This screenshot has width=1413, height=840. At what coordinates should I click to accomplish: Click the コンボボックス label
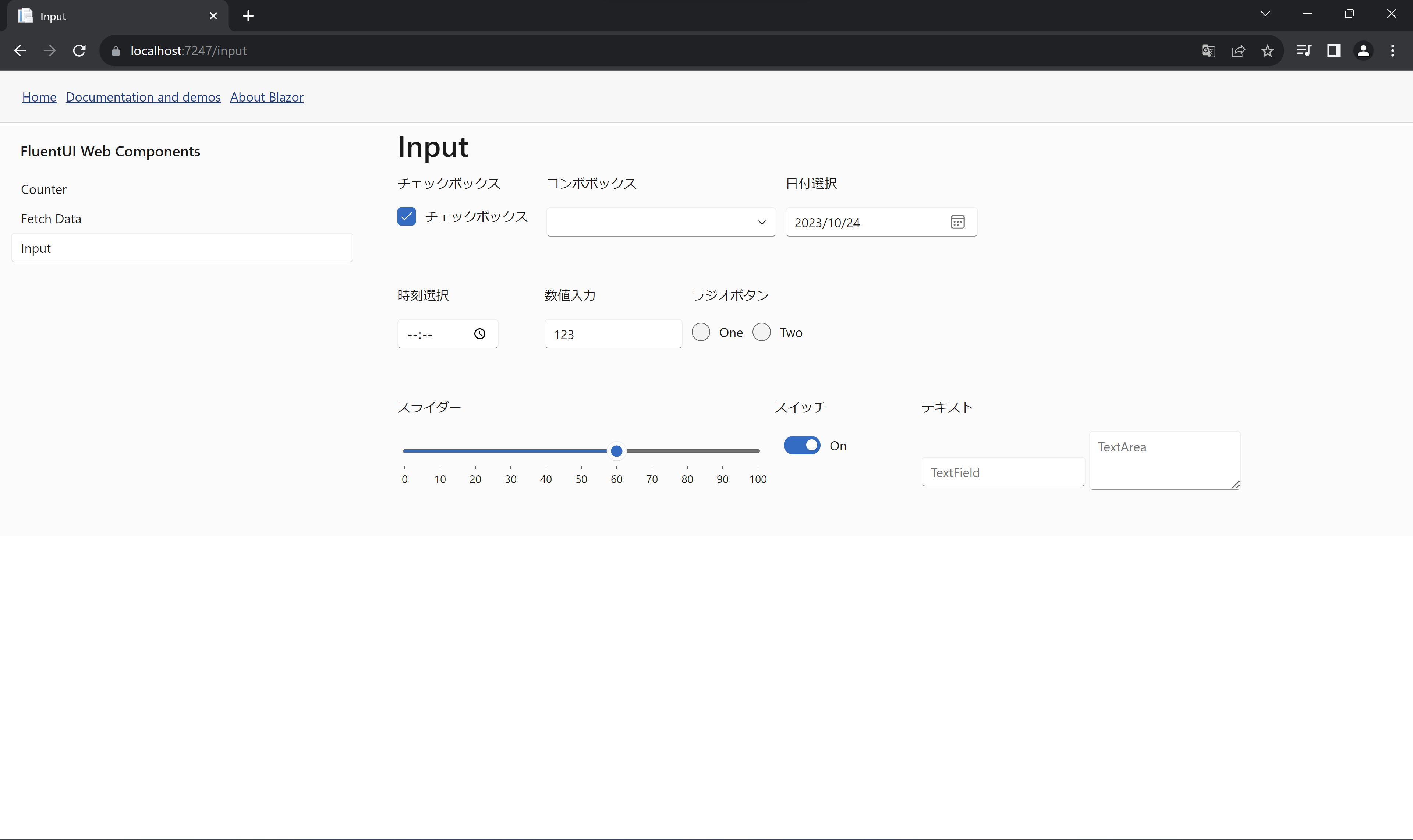click(591, 183)
